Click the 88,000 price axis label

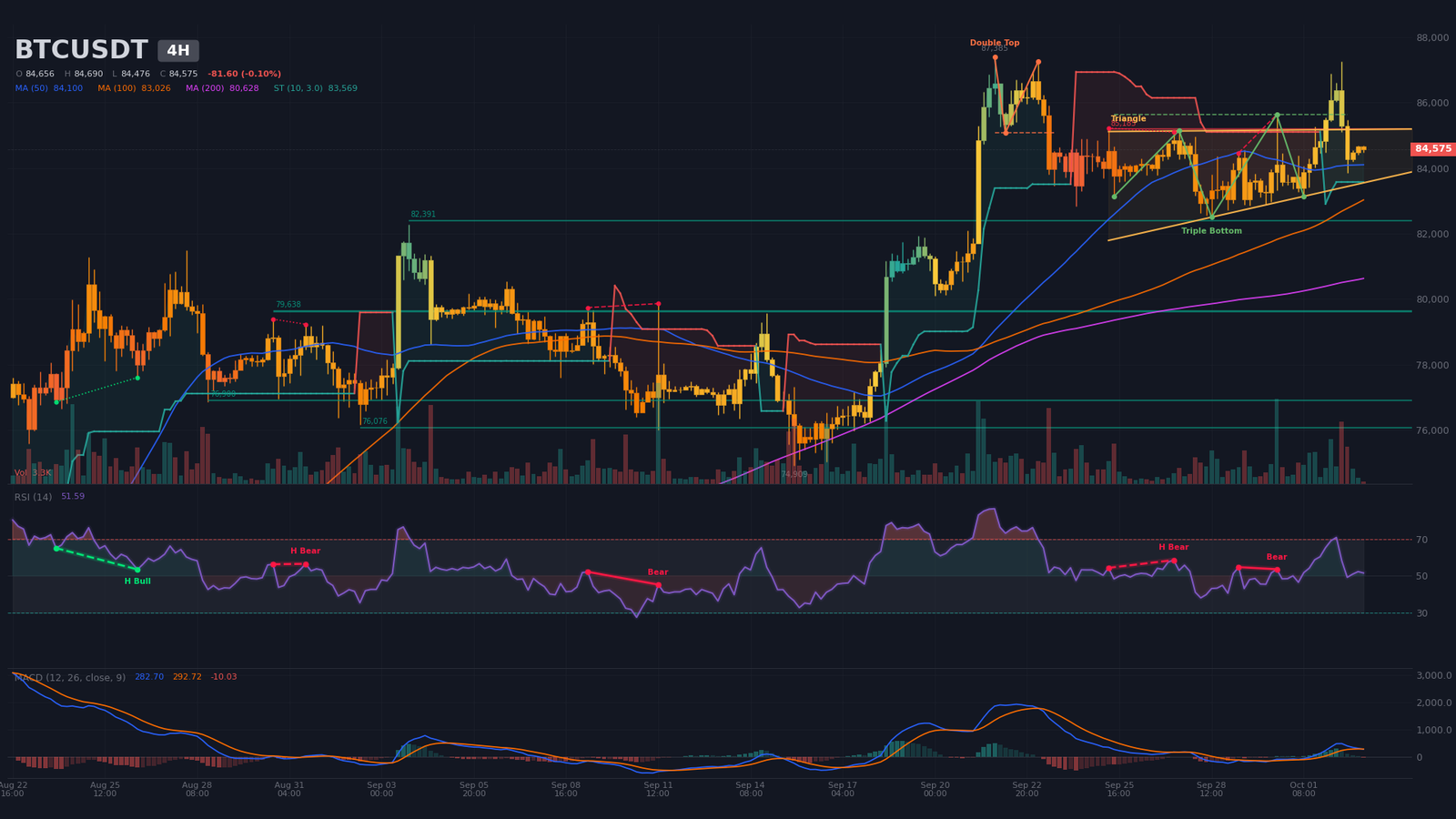pos(1432,38)
